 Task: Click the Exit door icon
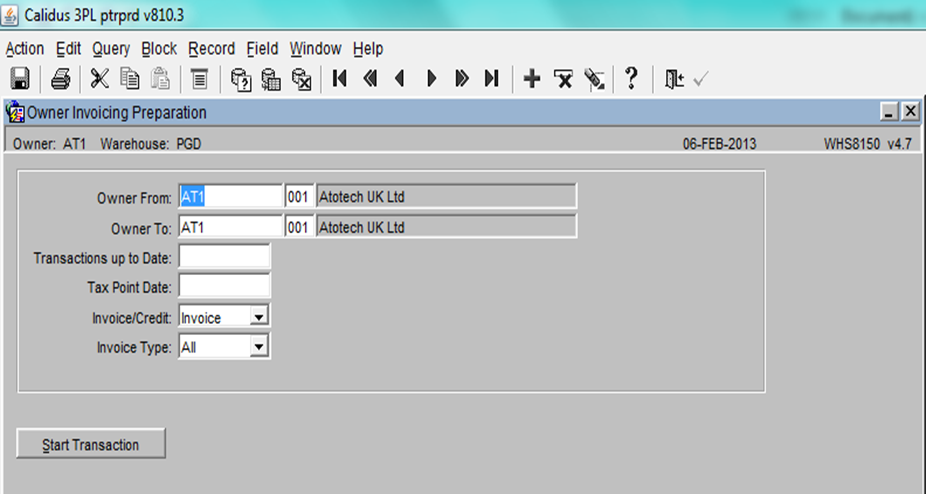pyautogui.click(x=674, y=79)
